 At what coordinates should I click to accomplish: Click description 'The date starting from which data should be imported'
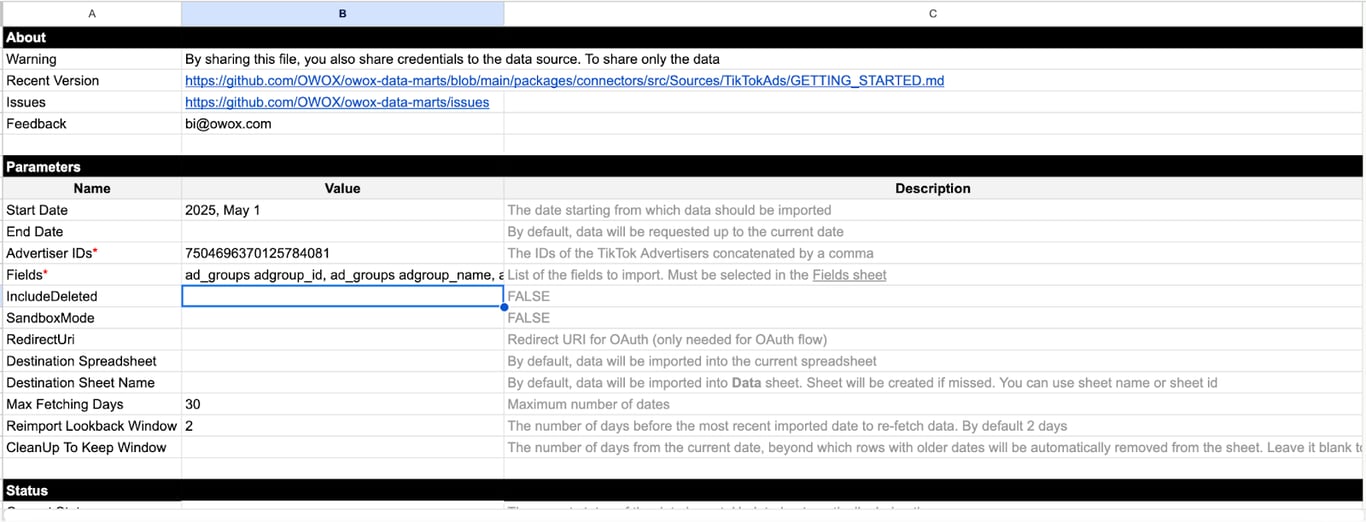(669, 210)
